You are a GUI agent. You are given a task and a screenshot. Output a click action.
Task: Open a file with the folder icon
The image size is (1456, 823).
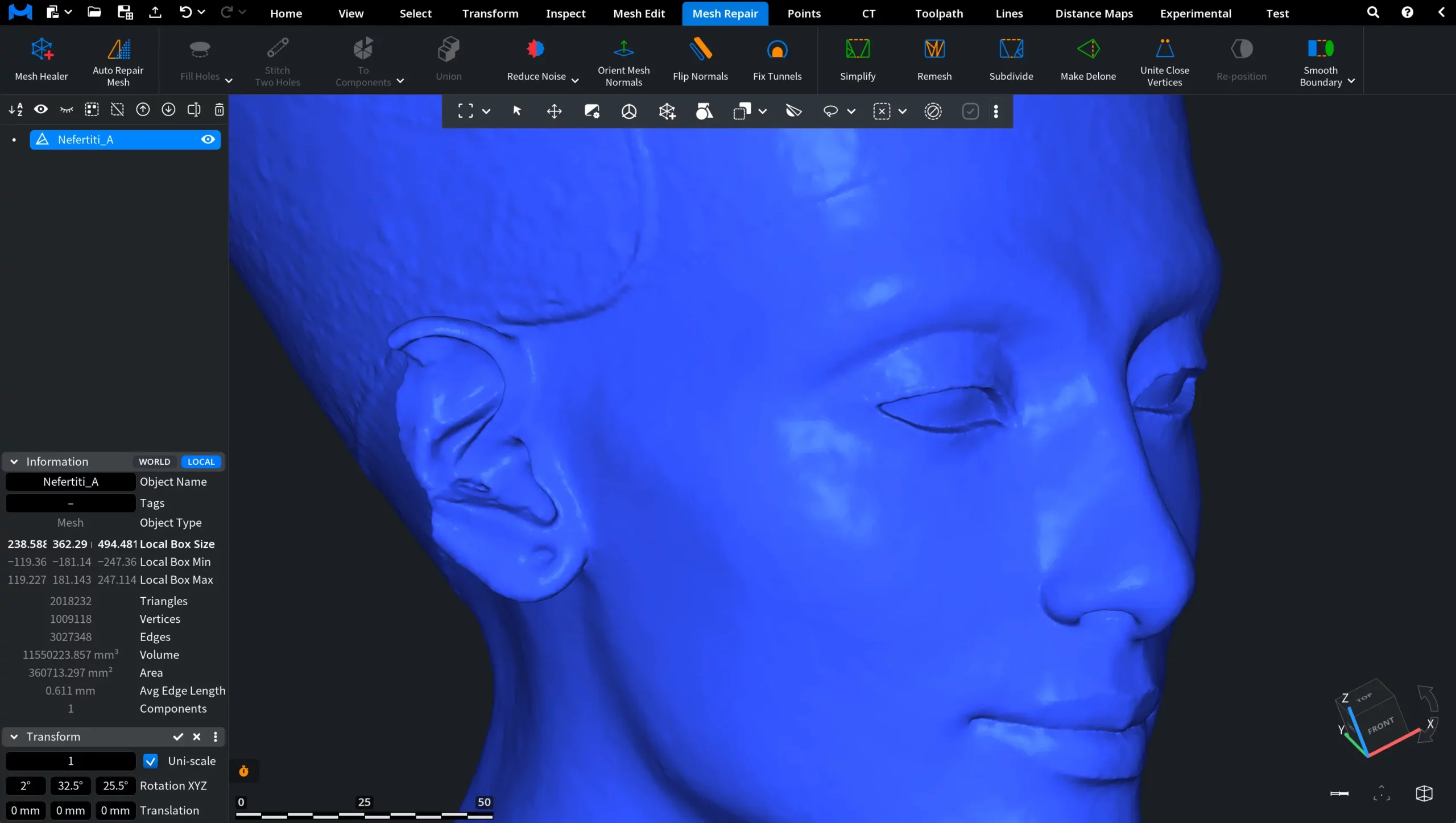(94, 12)
